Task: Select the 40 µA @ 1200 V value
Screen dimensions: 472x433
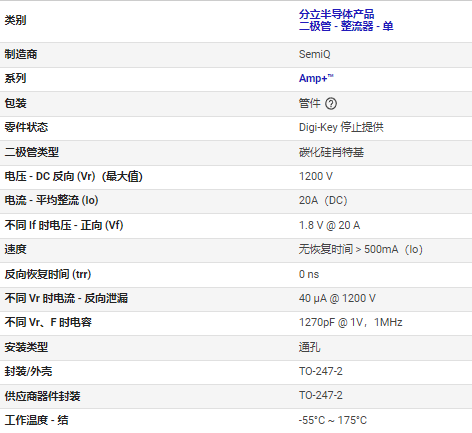Action: (337, 298)
